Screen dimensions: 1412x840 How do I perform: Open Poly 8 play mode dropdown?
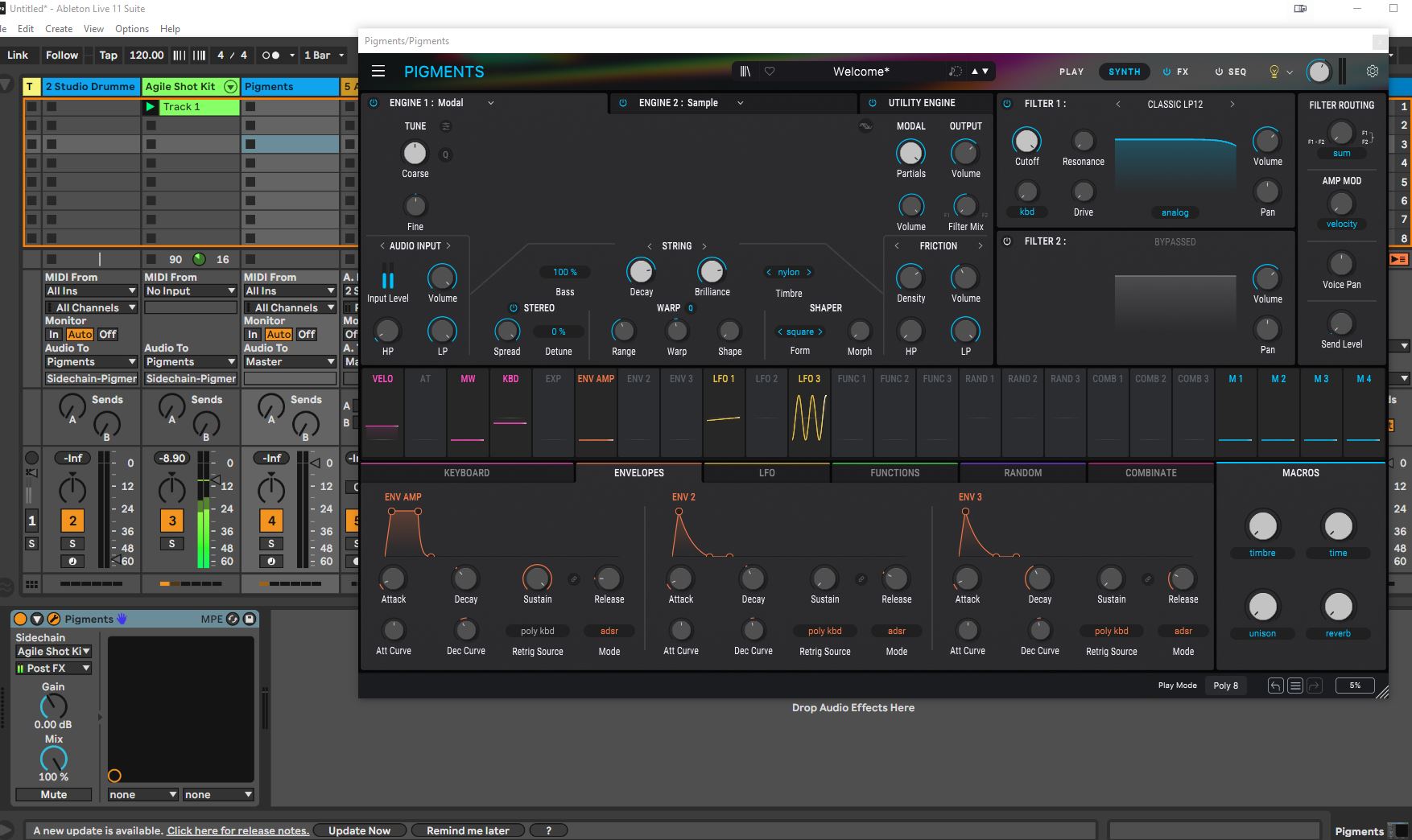(x=1228, y=686)
